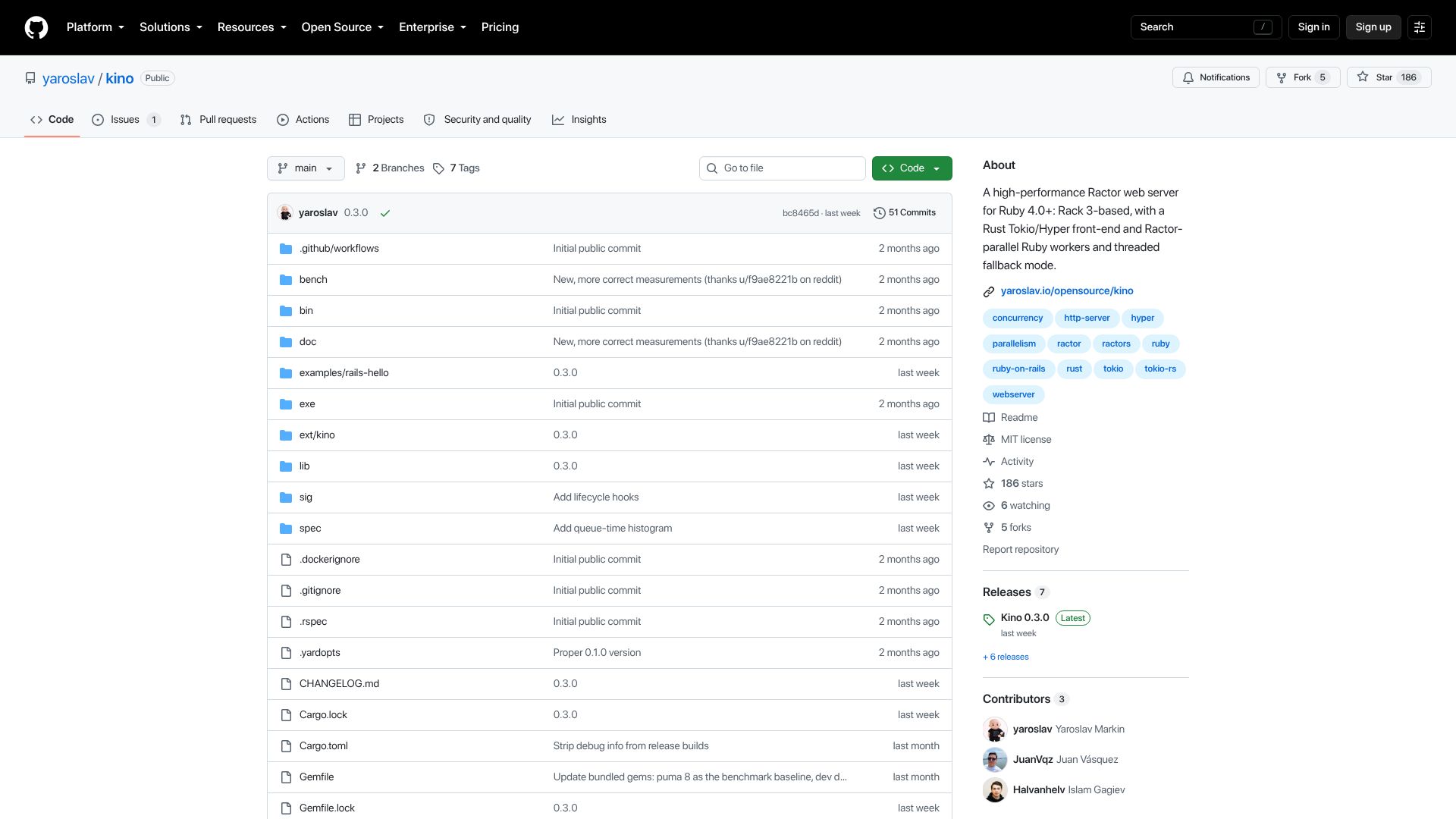View the 2 Branches link
Screen dimensions: 1456x819
click(390, 168)
